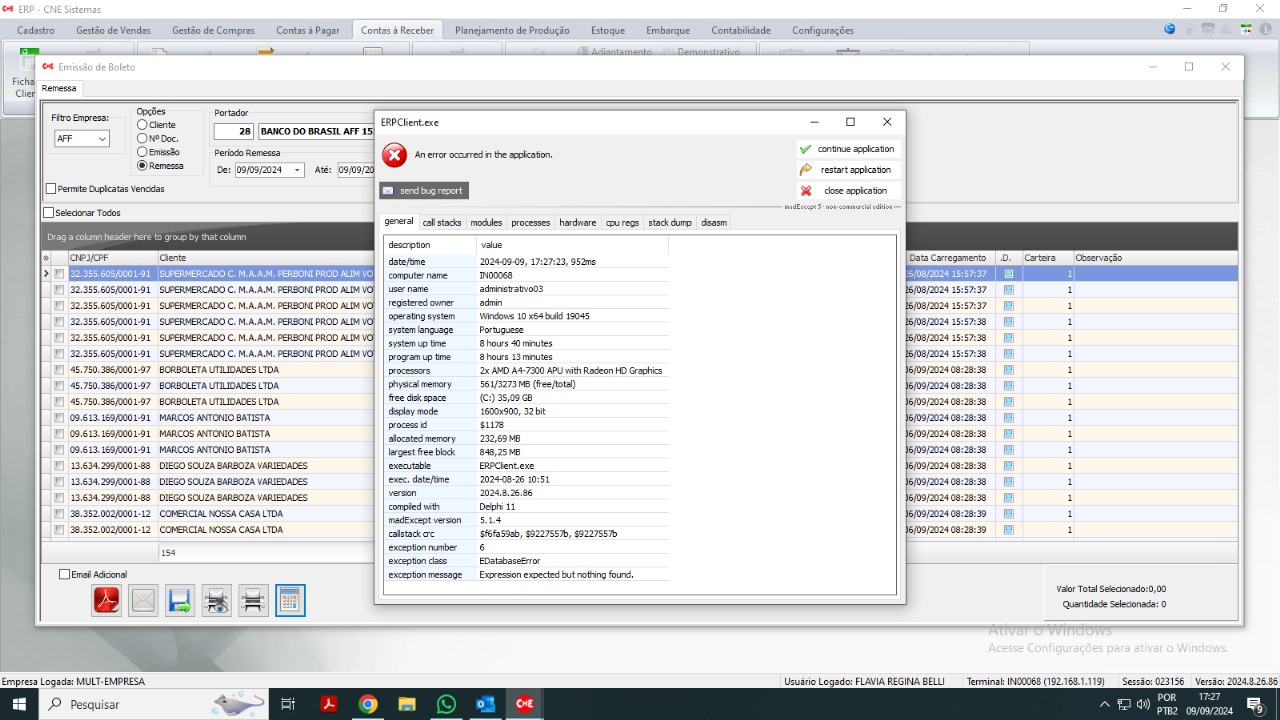Screen dimensions: 1280x720
Task: Open the hardware tab in error dialog
Action: (577, 223)
